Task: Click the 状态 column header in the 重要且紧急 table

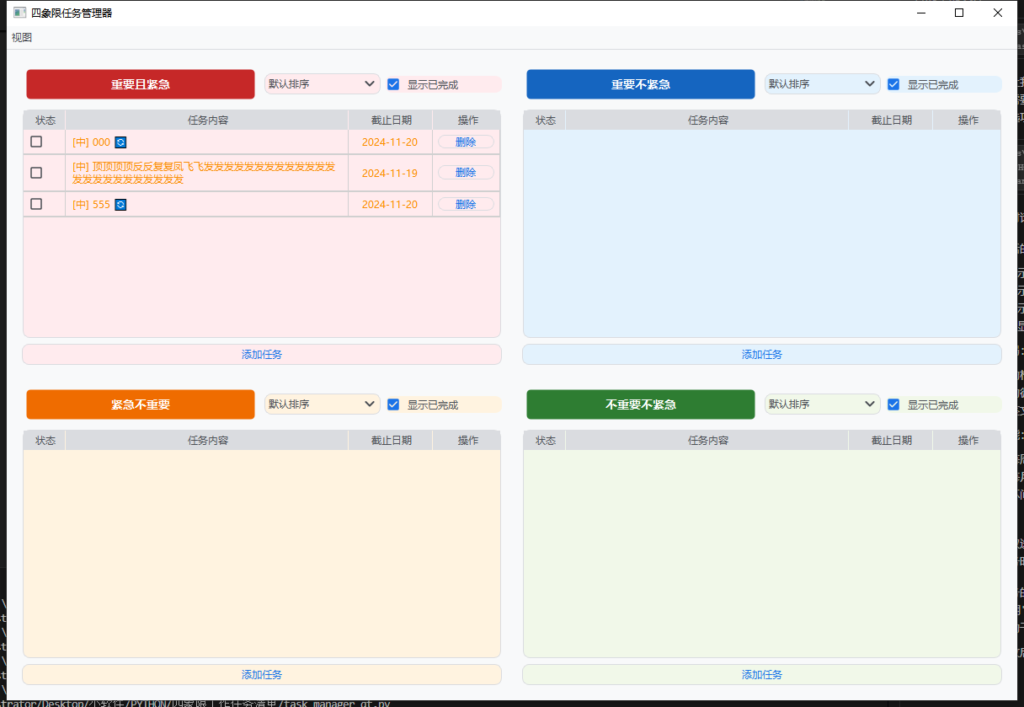Action: (45, 120)
